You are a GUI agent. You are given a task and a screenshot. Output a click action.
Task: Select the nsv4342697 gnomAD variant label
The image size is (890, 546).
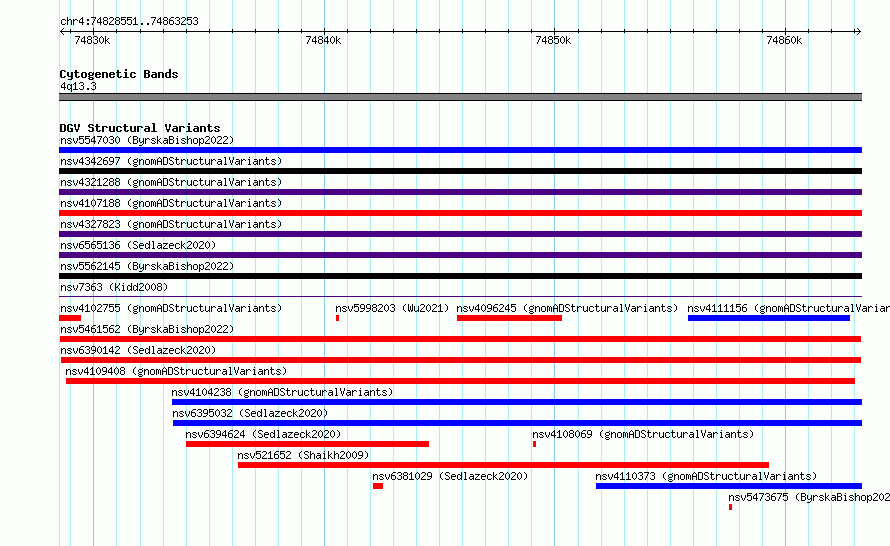pos(171,161)
